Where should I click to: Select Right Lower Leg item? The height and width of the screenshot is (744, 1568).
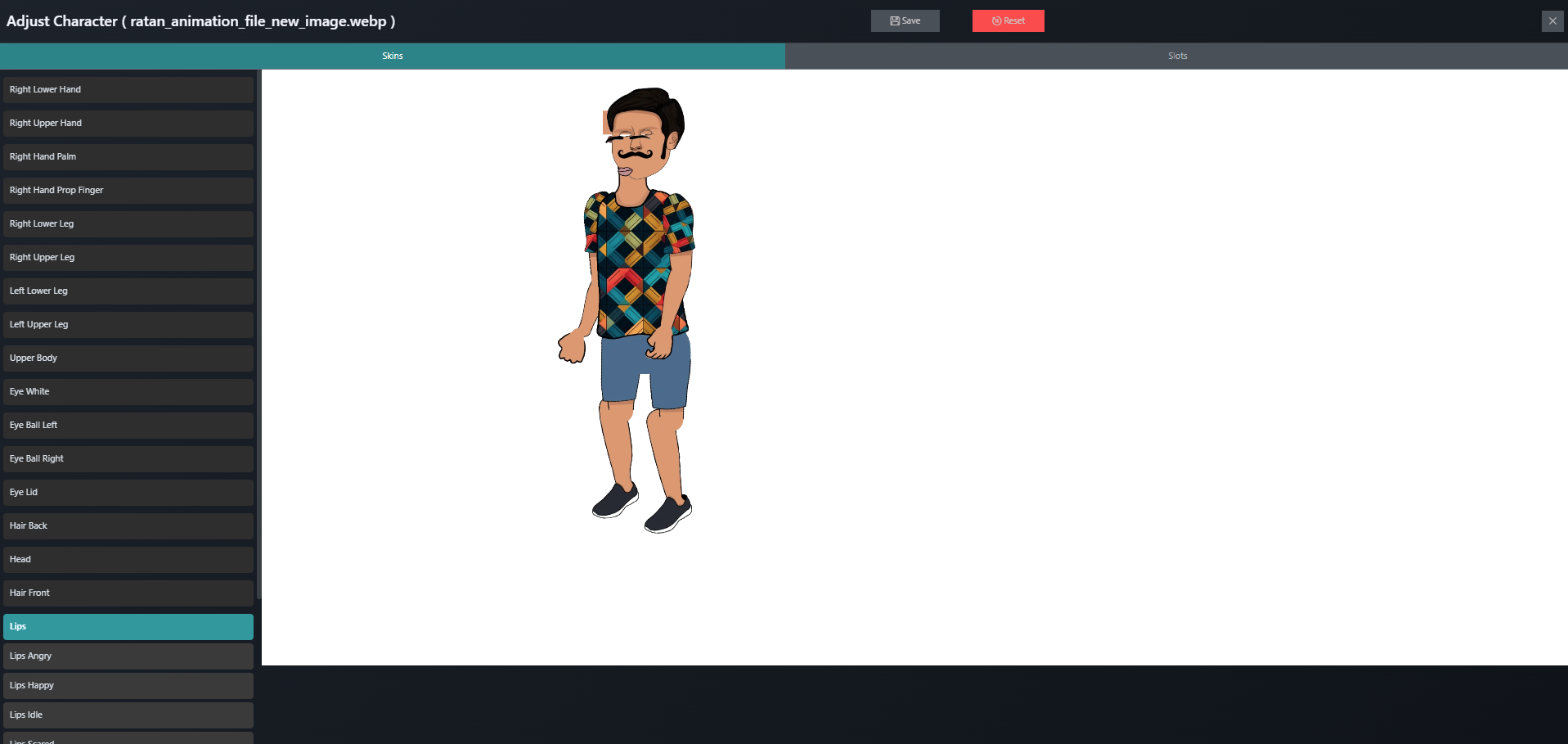(x=128, y=224)
